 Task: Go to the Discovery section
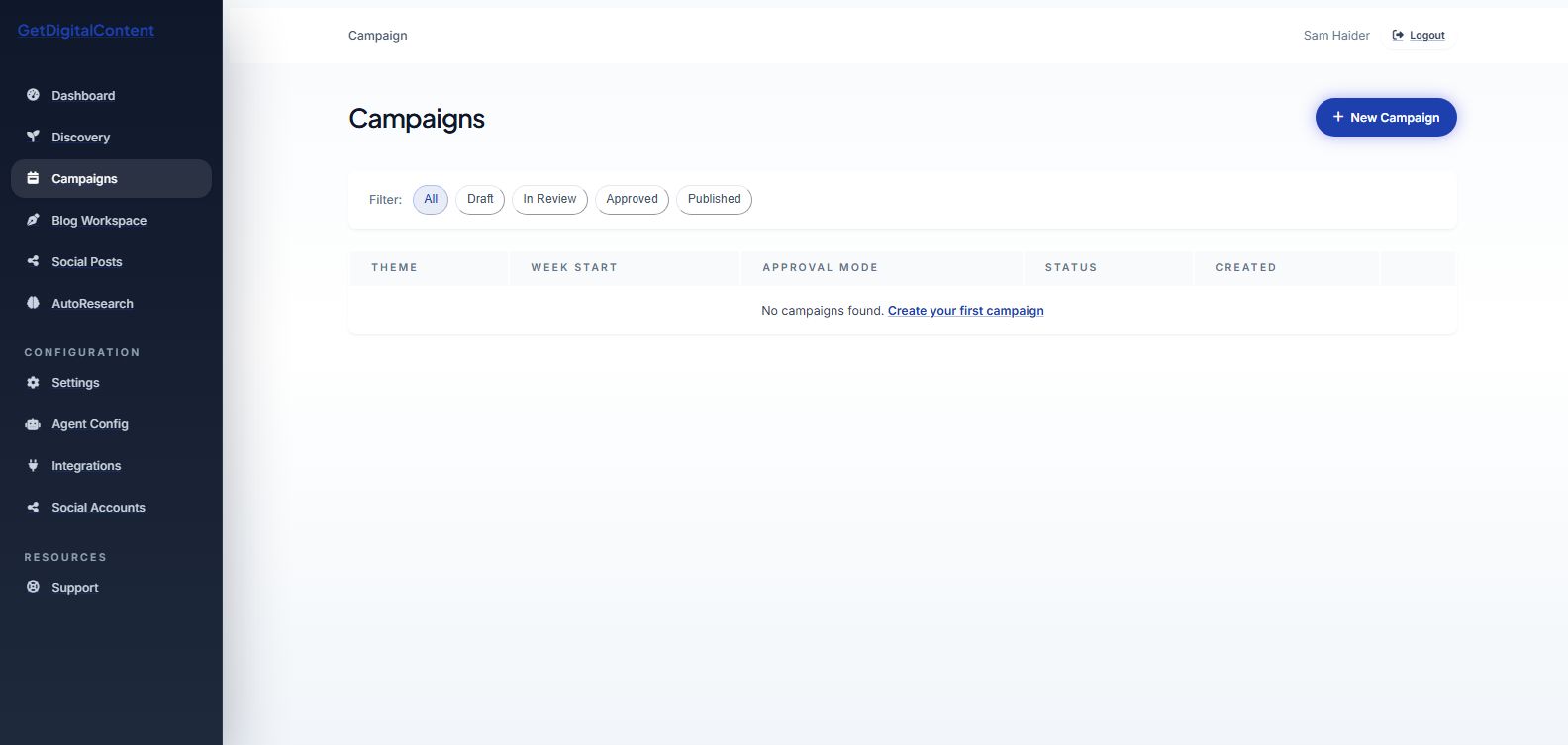pos(111,137)
